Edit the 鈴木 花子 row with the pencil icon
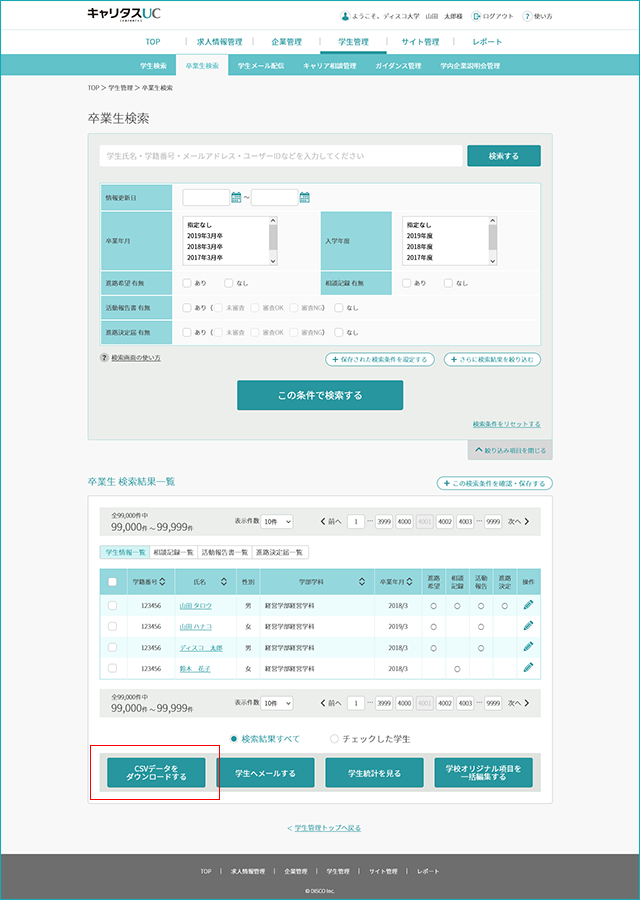Screen dimensions: 640x900 tap(528, 668)
